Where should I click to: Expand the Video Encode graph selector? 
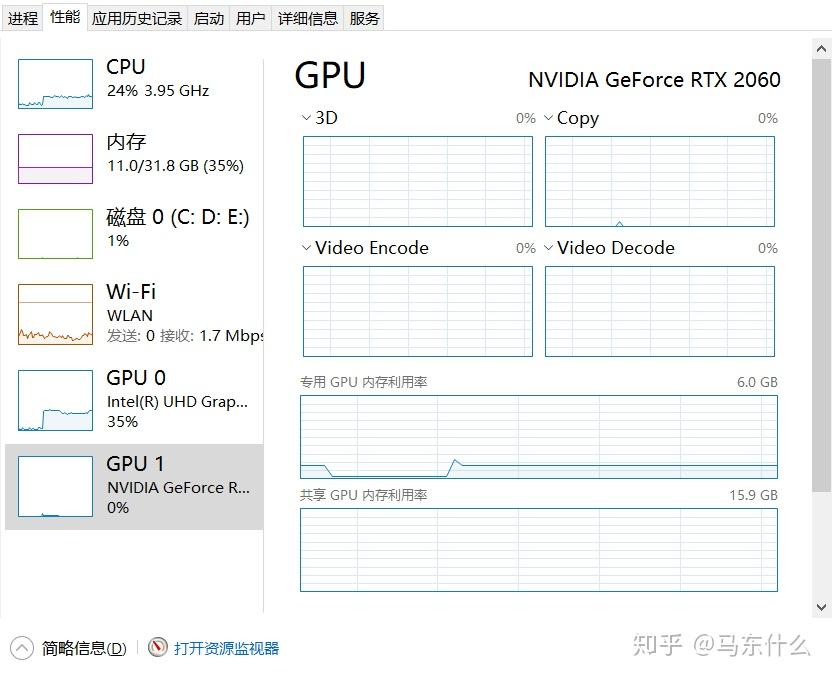(x=306, y=248)
